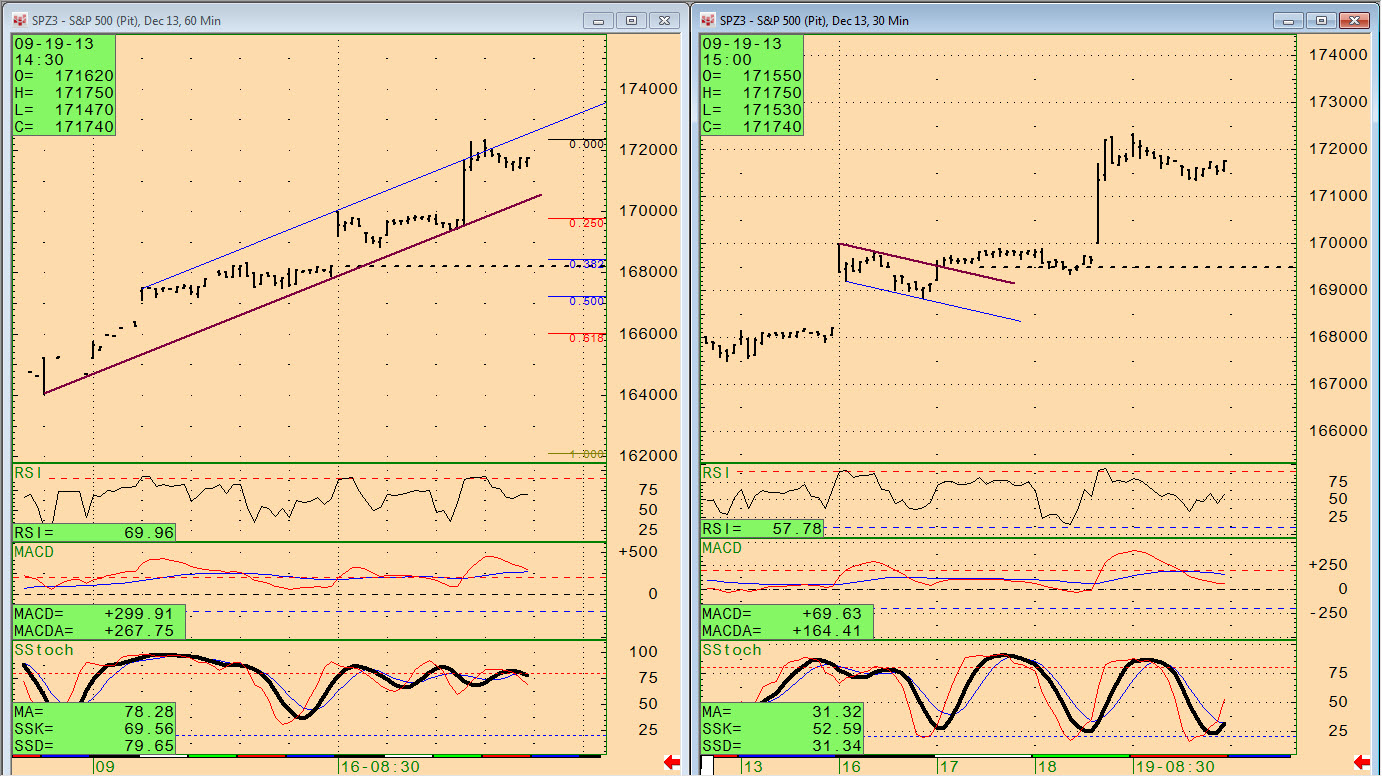Screen dimensions: 1382x777
Task: Minimize the 30 Min chart window
Action: [1289, 20]
